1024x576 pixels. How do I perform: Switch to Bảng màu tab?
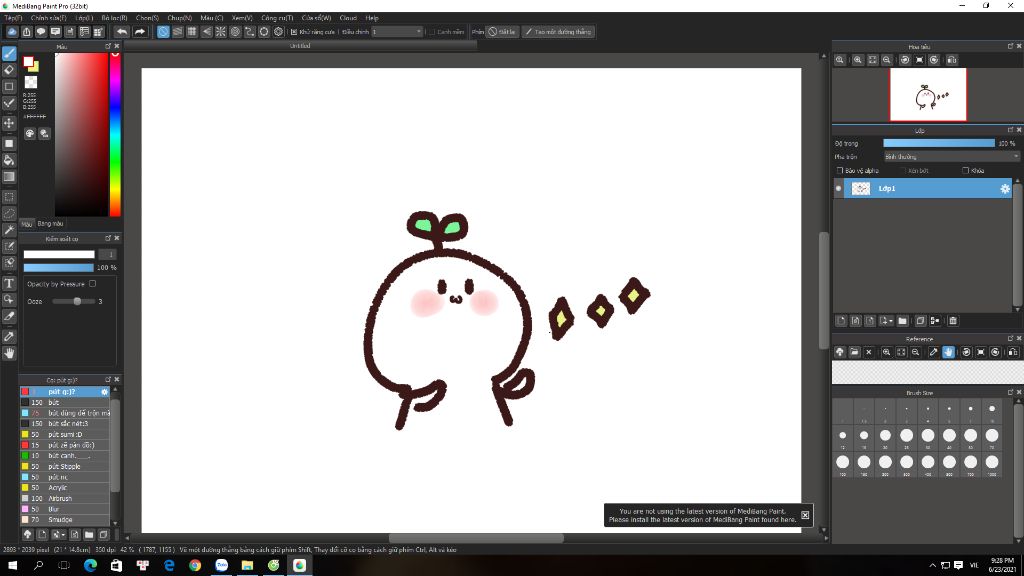point(50,224)
